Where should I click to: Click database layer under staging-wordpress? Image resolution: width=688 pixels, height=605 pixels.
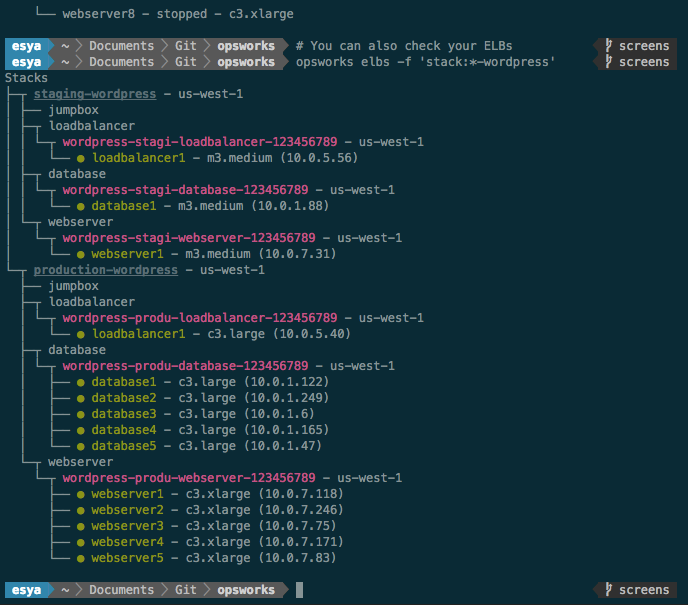click(77, 174)
